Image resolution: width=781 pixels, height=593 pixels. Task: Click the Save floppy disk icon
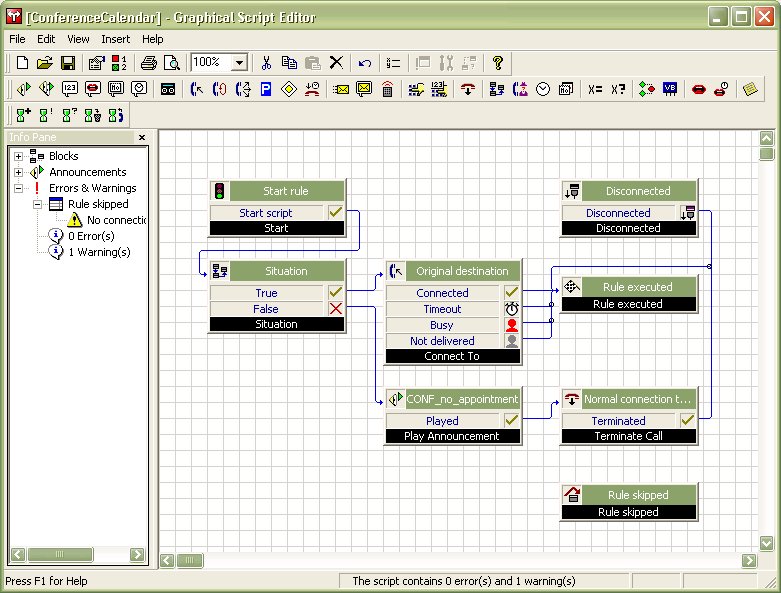69,63
